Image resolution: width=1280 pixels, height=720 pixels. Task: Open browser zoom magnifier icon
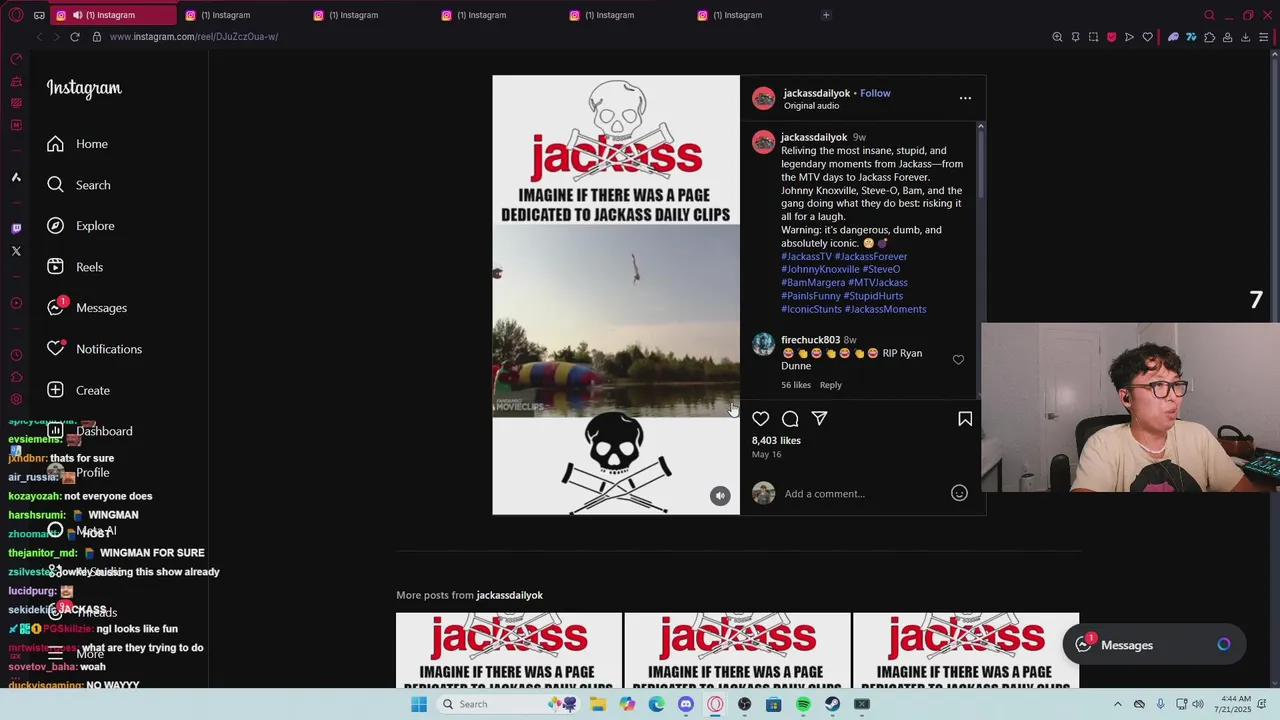click(x=1057, y=37)
